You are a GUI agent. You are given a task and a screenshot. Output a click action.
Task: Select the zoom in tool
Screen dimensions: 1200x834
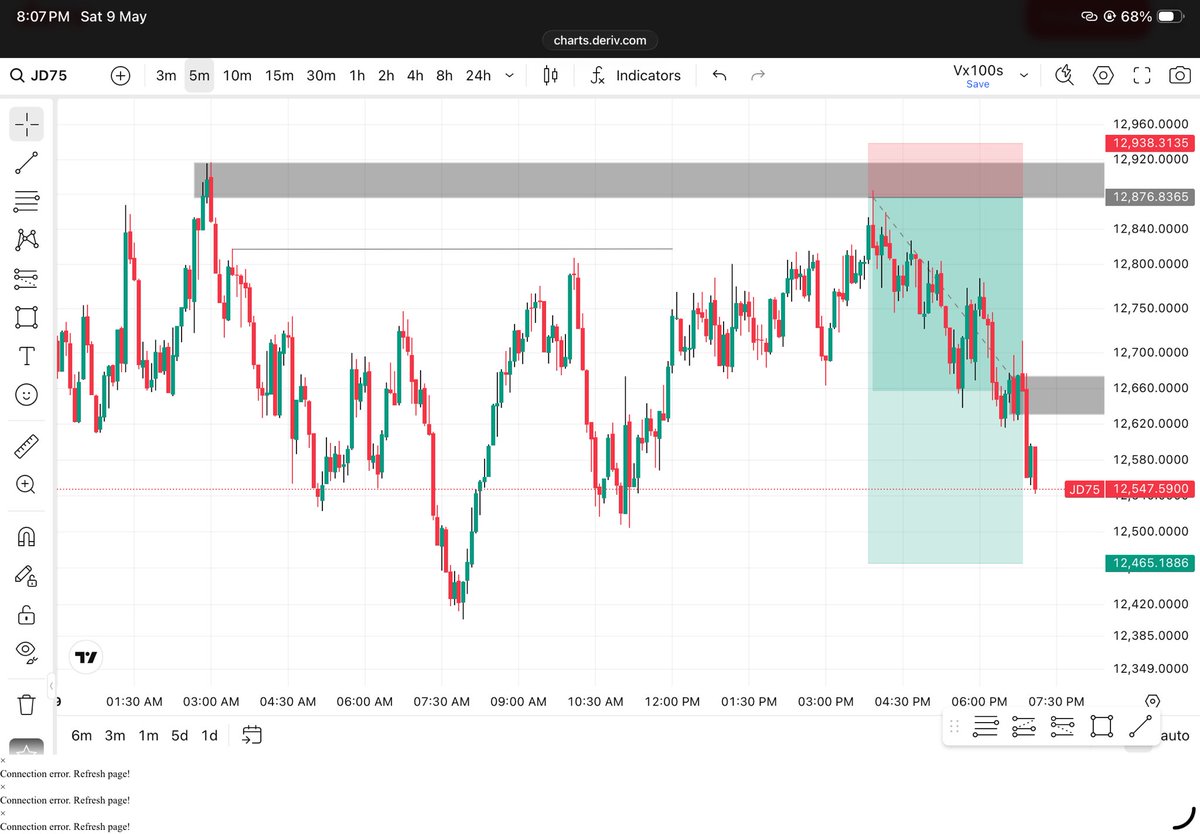point(27,484)
